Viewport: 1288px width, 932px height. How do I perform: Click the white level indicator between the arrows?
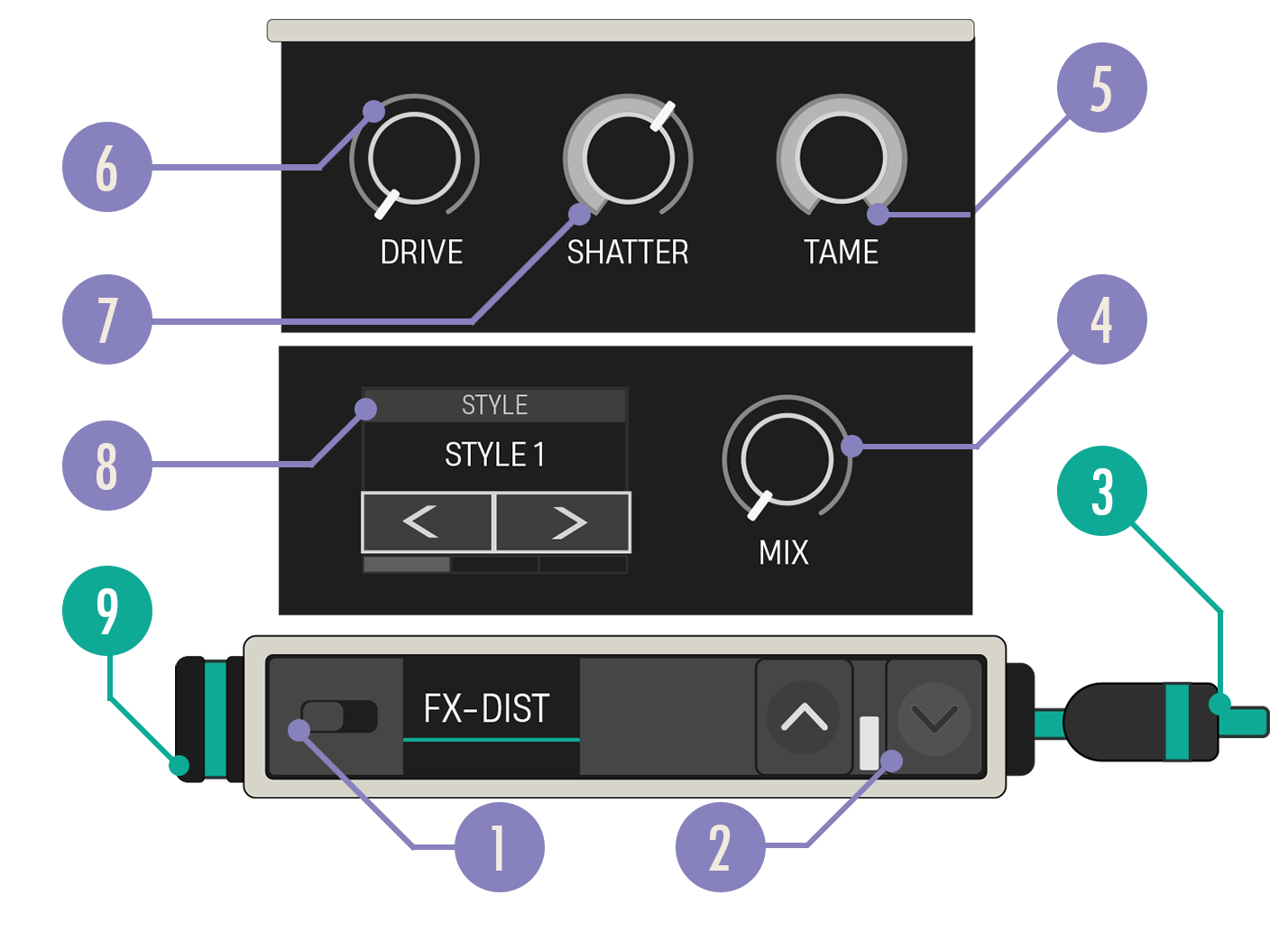click(x=869, y=743)
